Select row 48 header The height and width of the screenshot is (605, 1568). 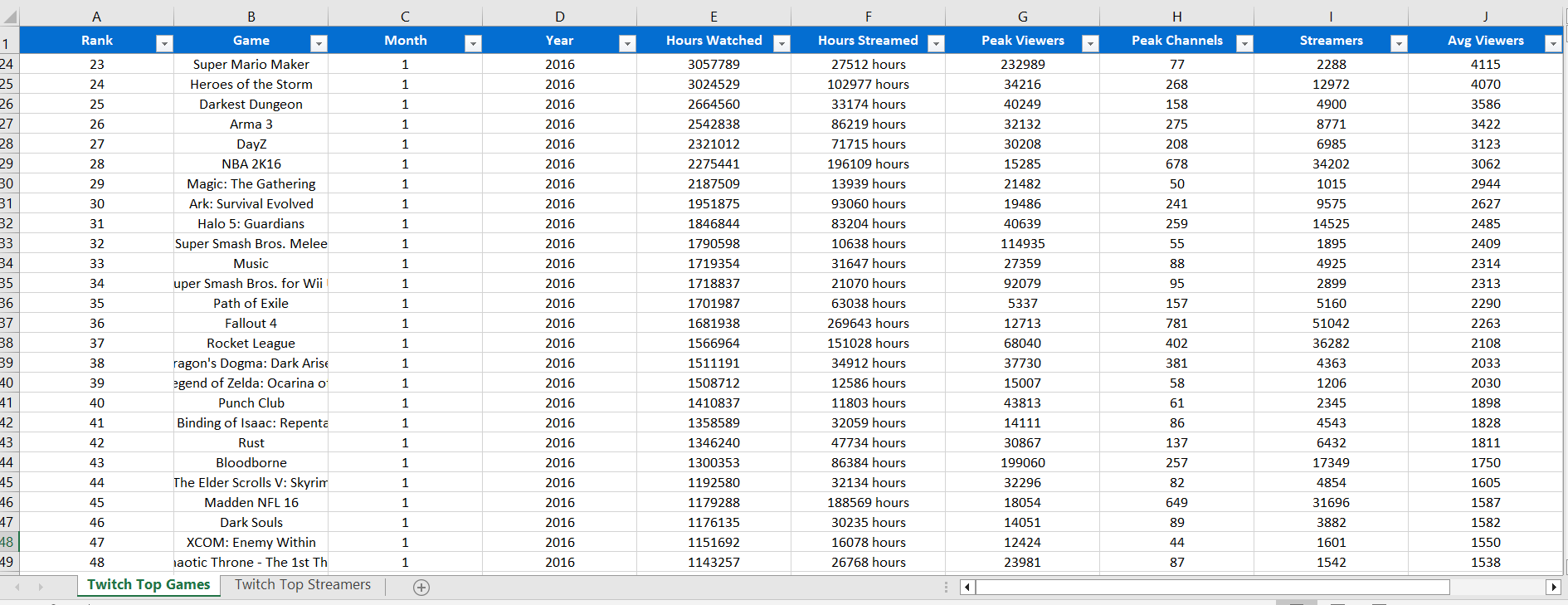pos(8,542)
